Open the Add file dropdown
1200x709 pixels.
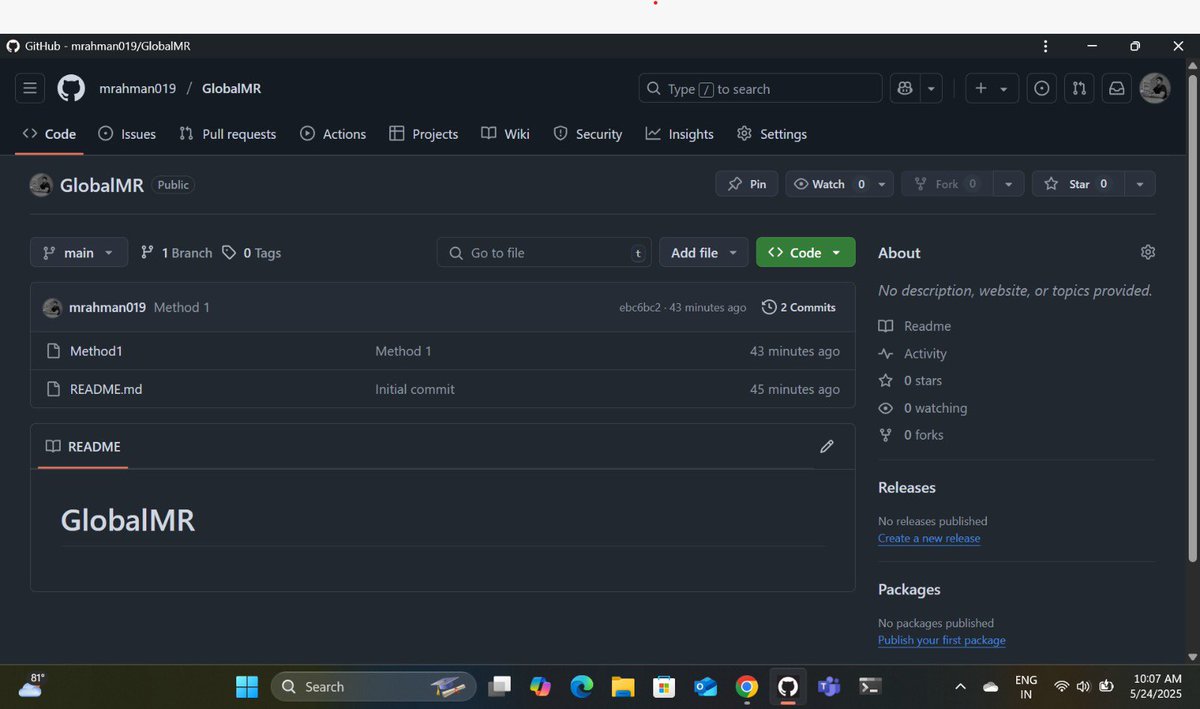pos(704,253)
